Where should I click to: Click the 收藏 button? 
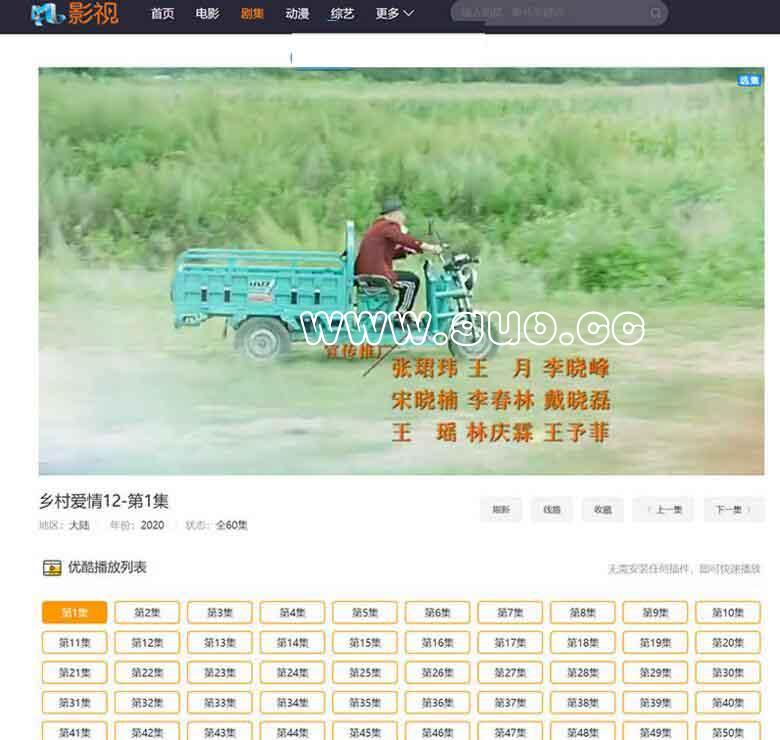point(602,509)
